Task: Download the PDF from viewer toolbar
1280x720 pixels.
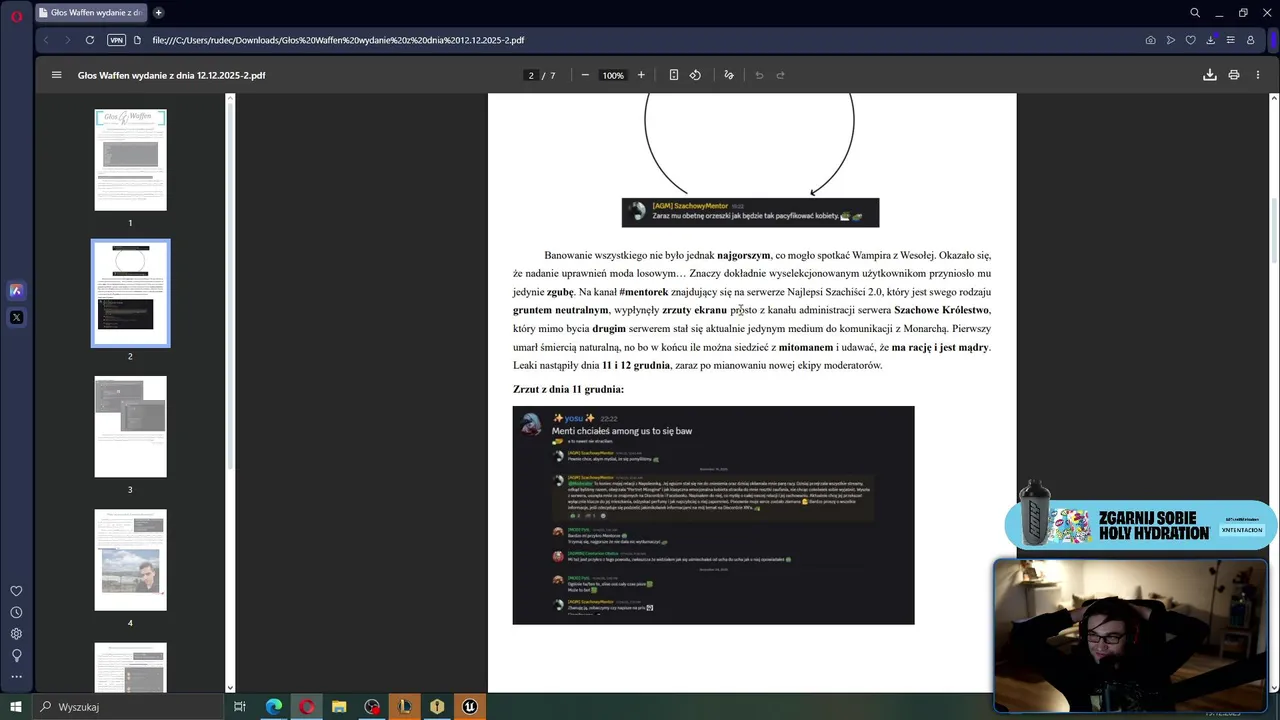Action: (1209, 75)
